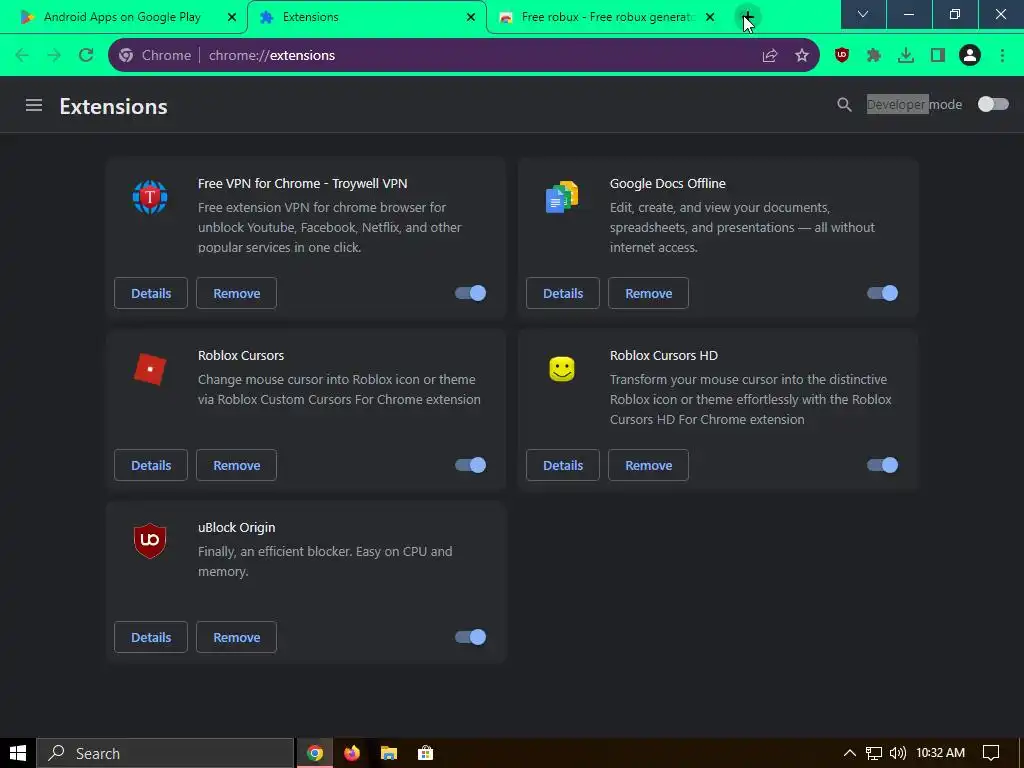Click the search extensions magnifier icon

coord(844,104)
